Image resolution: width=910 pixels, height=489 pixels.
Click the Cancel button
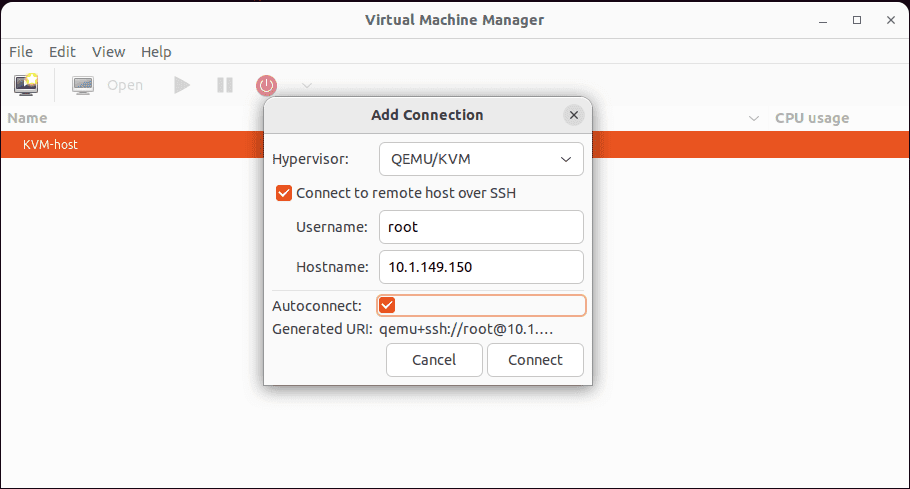434,360
